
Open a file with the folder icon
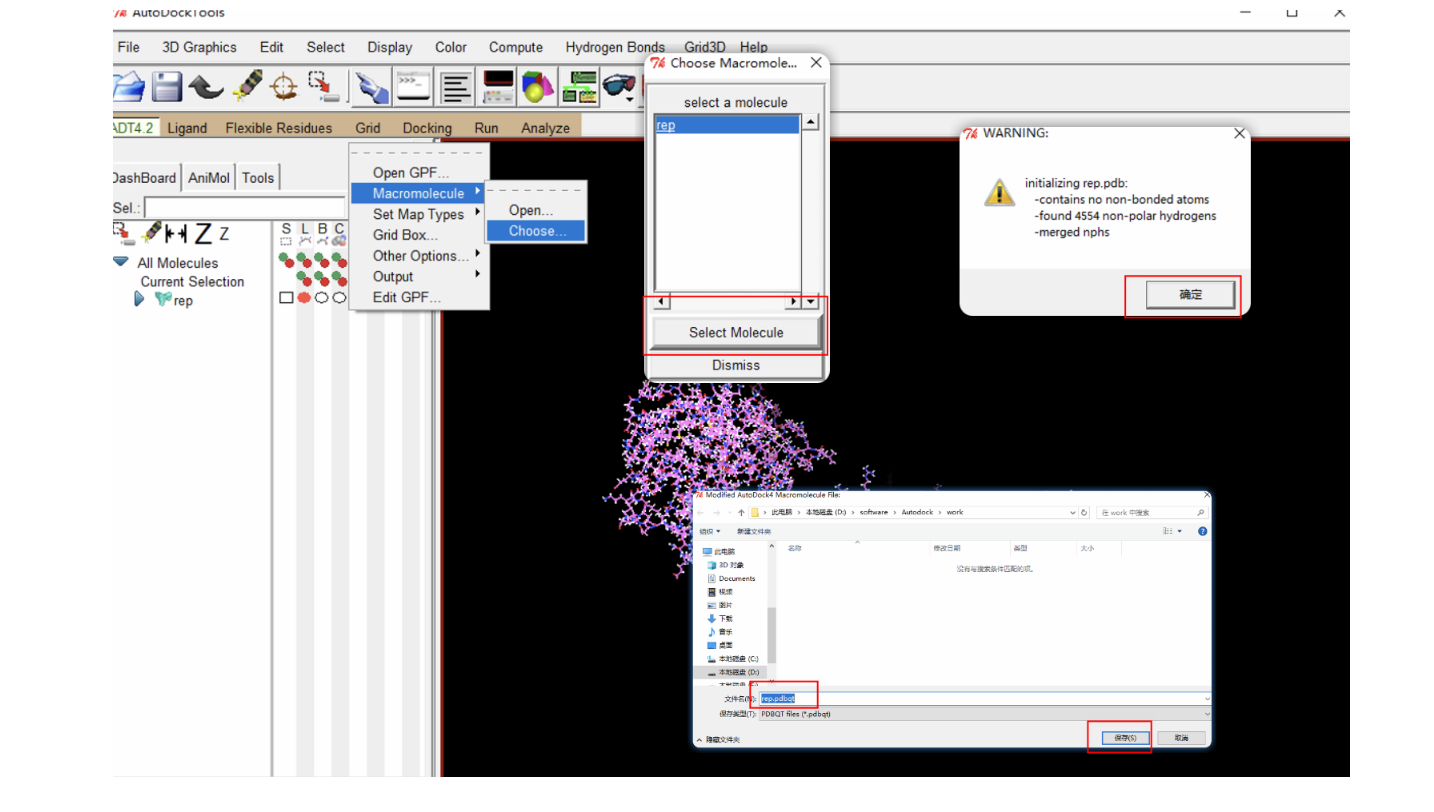(129, 87)
